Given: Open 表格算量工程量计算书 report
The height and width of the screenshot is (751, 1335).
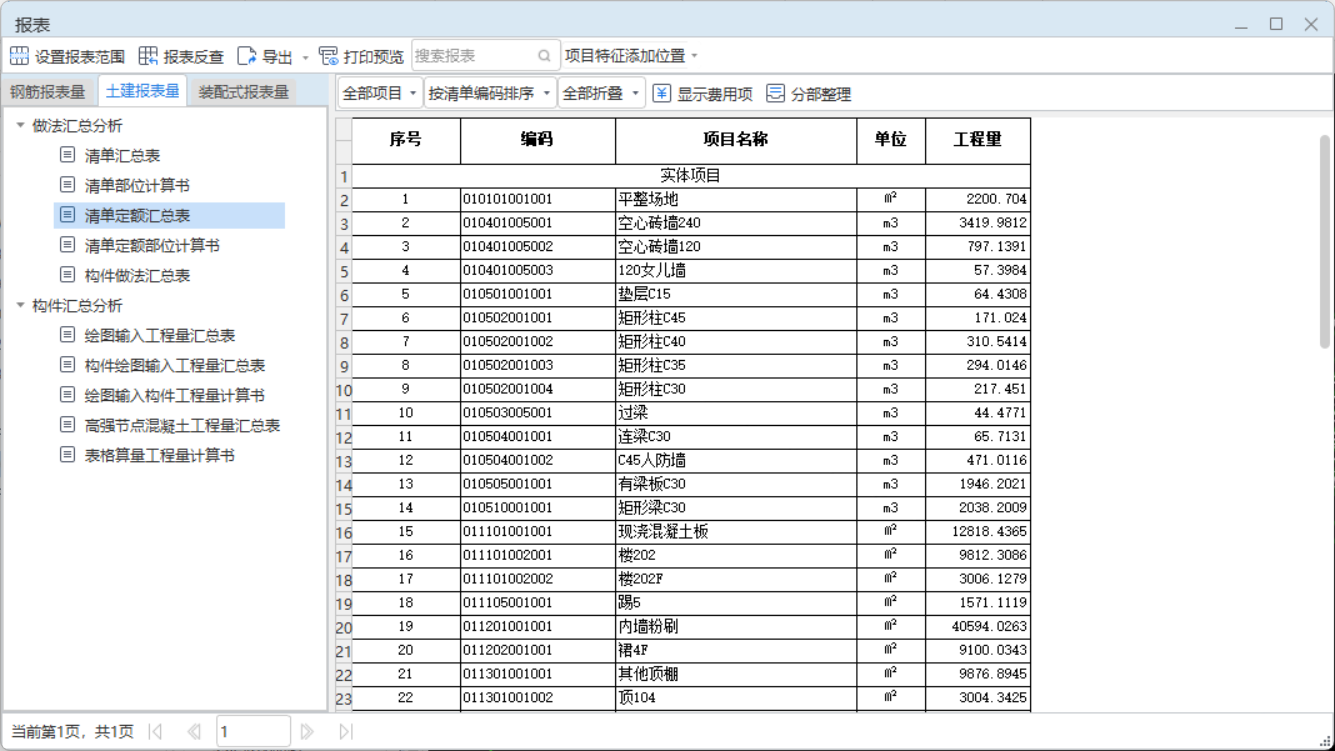Looking at the screenshot, I should tap(160, 455).
